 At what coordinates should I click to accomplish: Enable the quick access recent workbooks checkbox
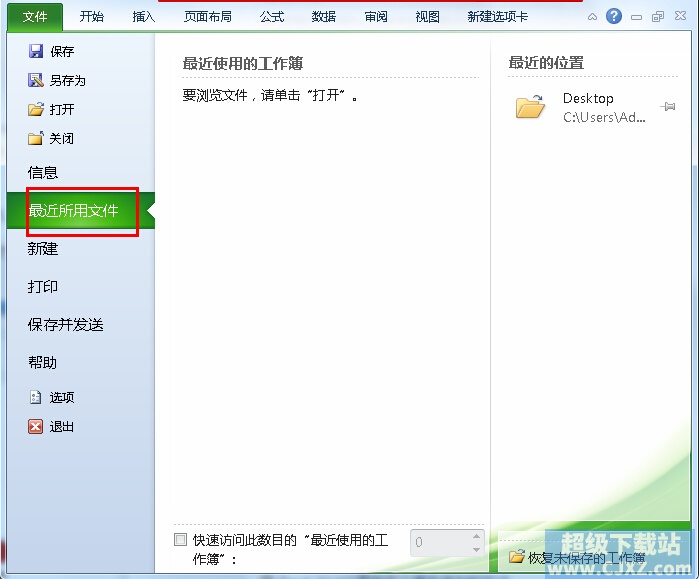(x=180, y=540)
